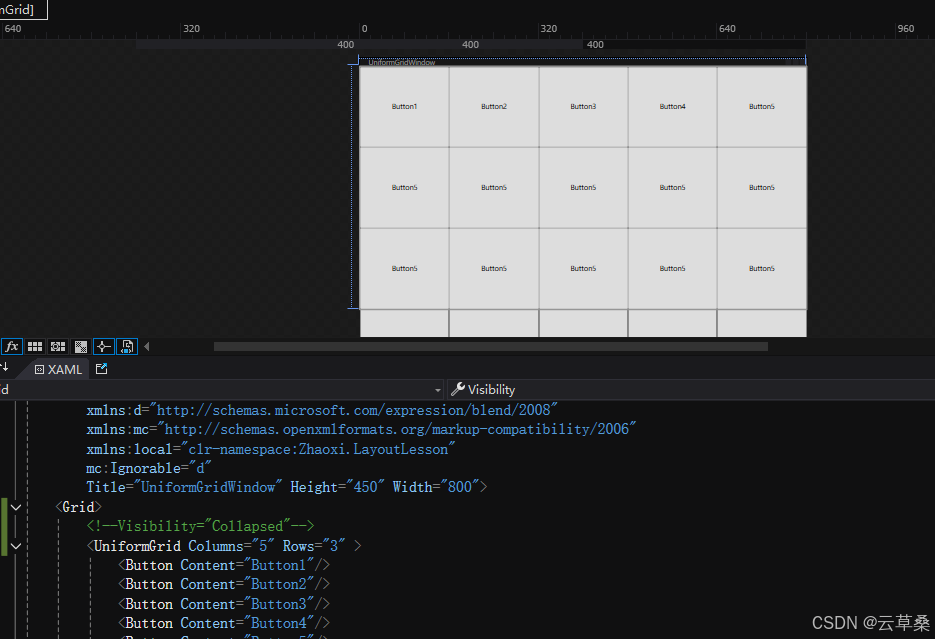Select Button2 in the designer preview
Viewport: 935px width, 639px height.
494,106
